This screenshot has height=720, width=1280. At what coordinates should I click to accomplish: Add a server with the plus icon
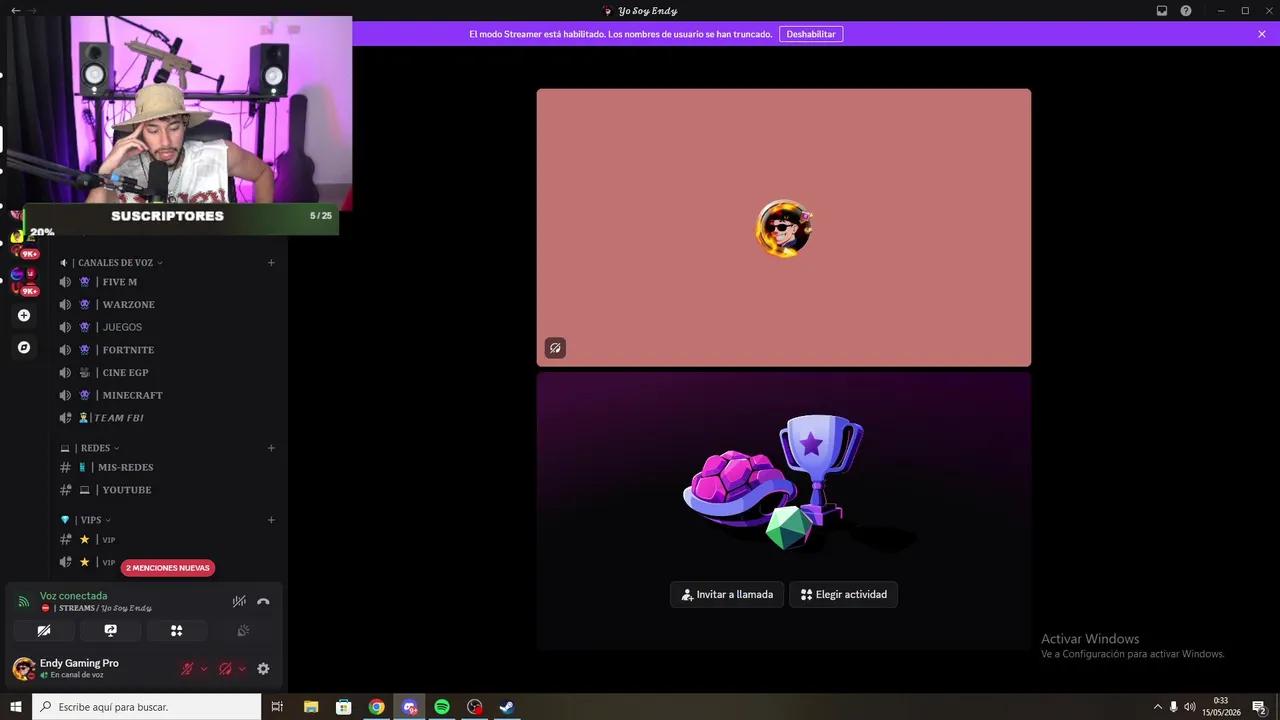click(24, 315)
